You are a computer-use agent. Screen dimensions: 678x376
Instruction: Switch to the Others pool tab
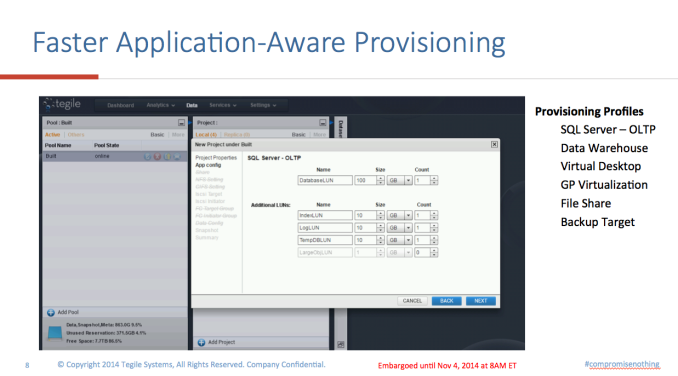coord(76,135)
